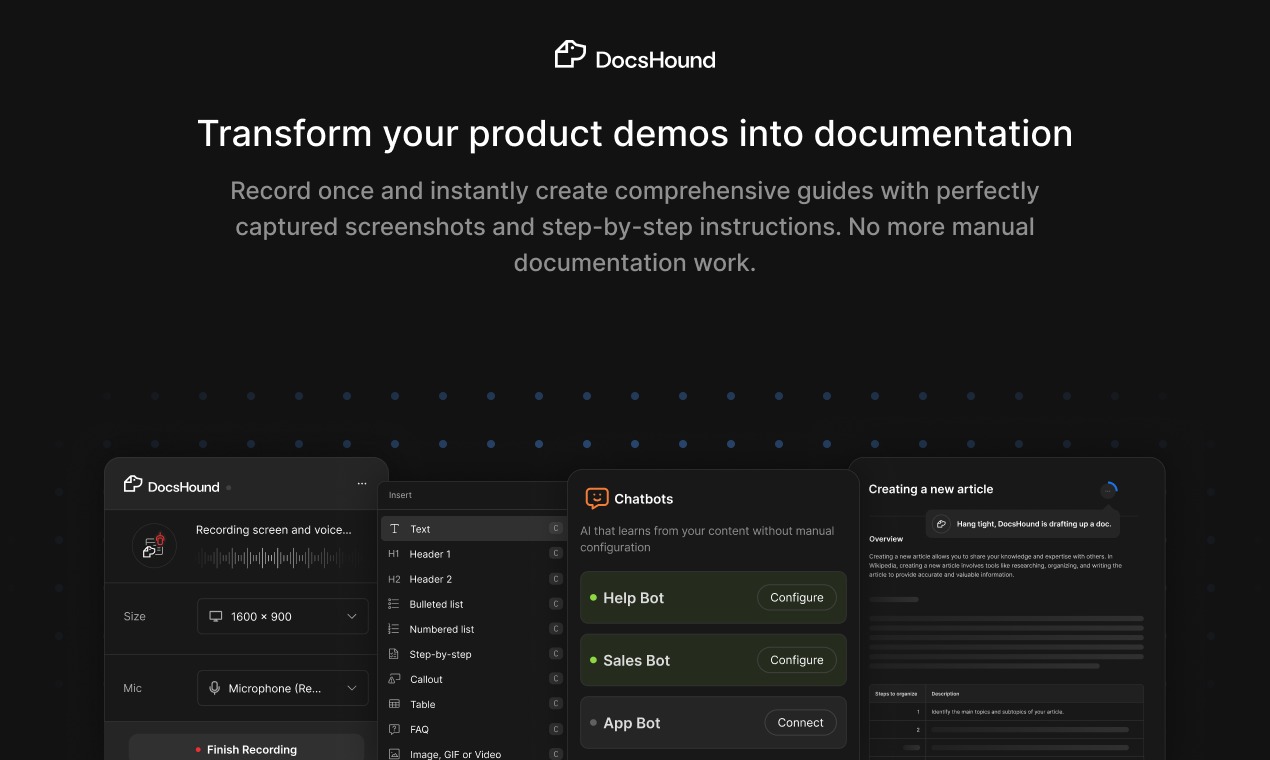
Task: Click the App Bot card label
Action: [x=632, y=723]
